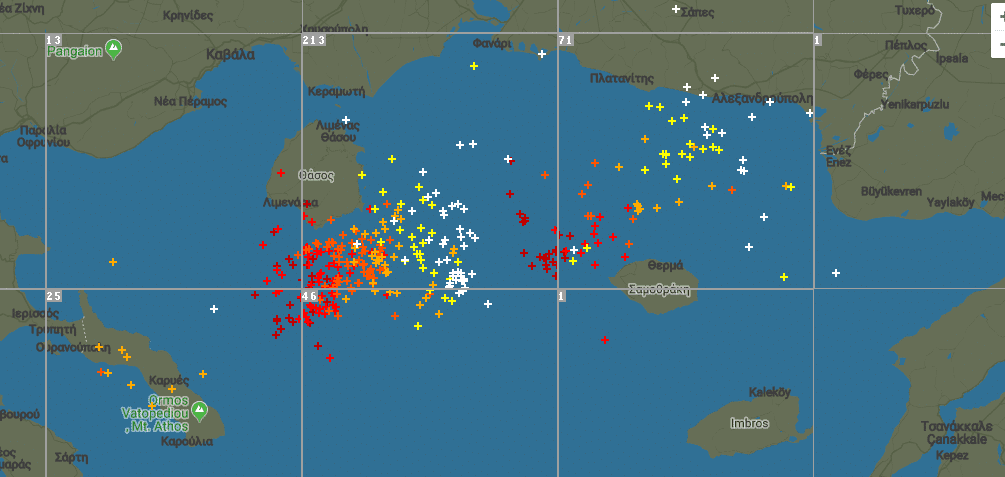
Task: Click the green Pangaion place name
Action: click(x=74, y=50)
